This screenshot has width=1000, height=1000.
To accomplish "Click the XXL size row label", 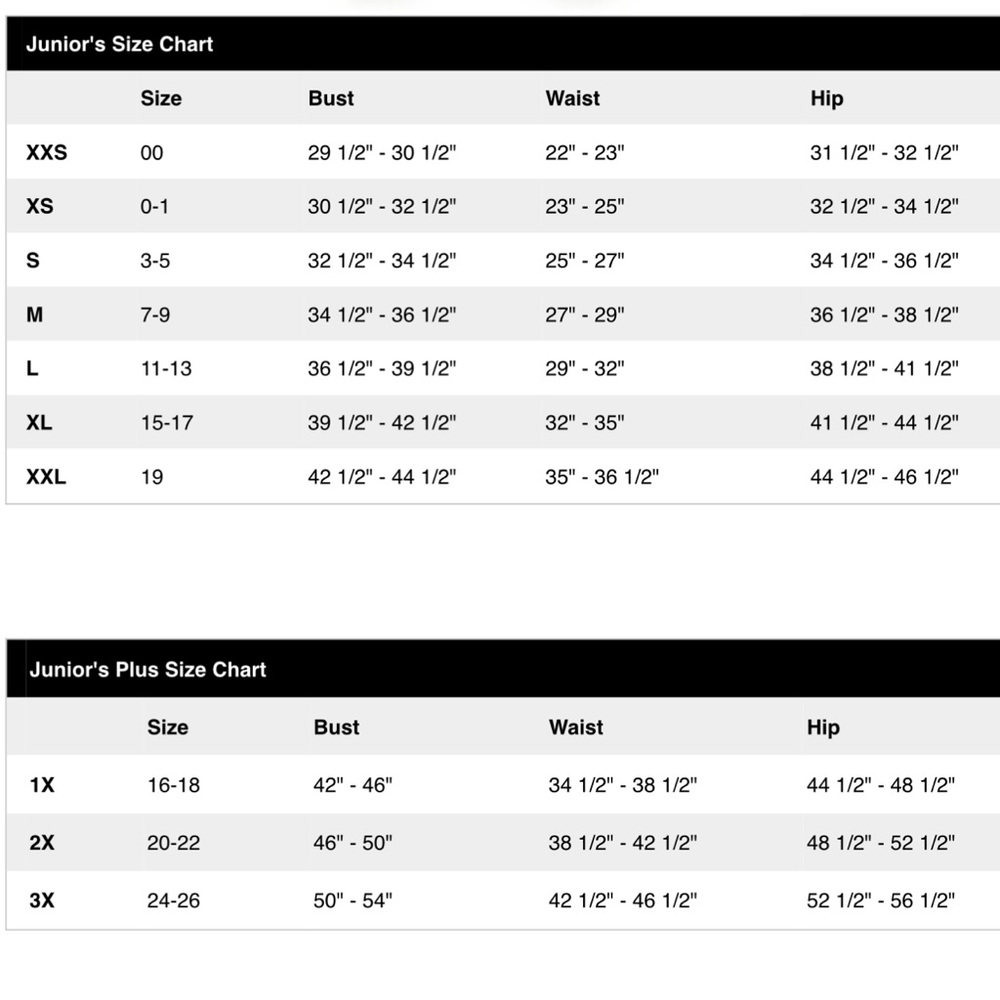I will click(46, 476).
